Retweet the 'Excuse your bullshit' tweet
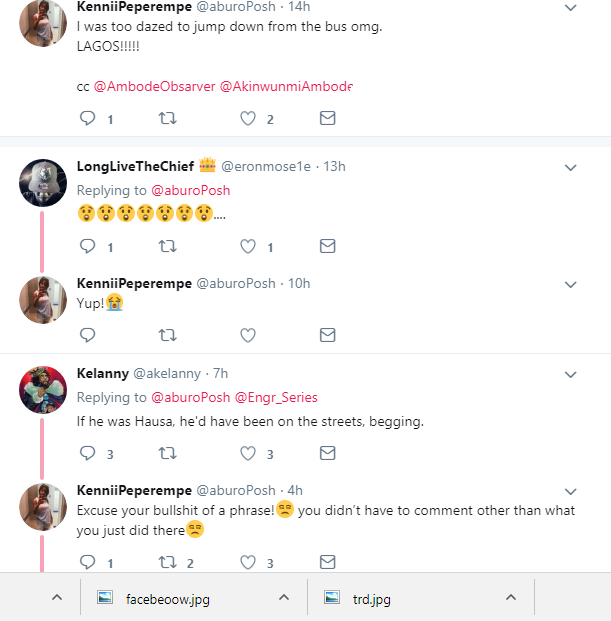 pyautogui.click(x=168, y=562)
